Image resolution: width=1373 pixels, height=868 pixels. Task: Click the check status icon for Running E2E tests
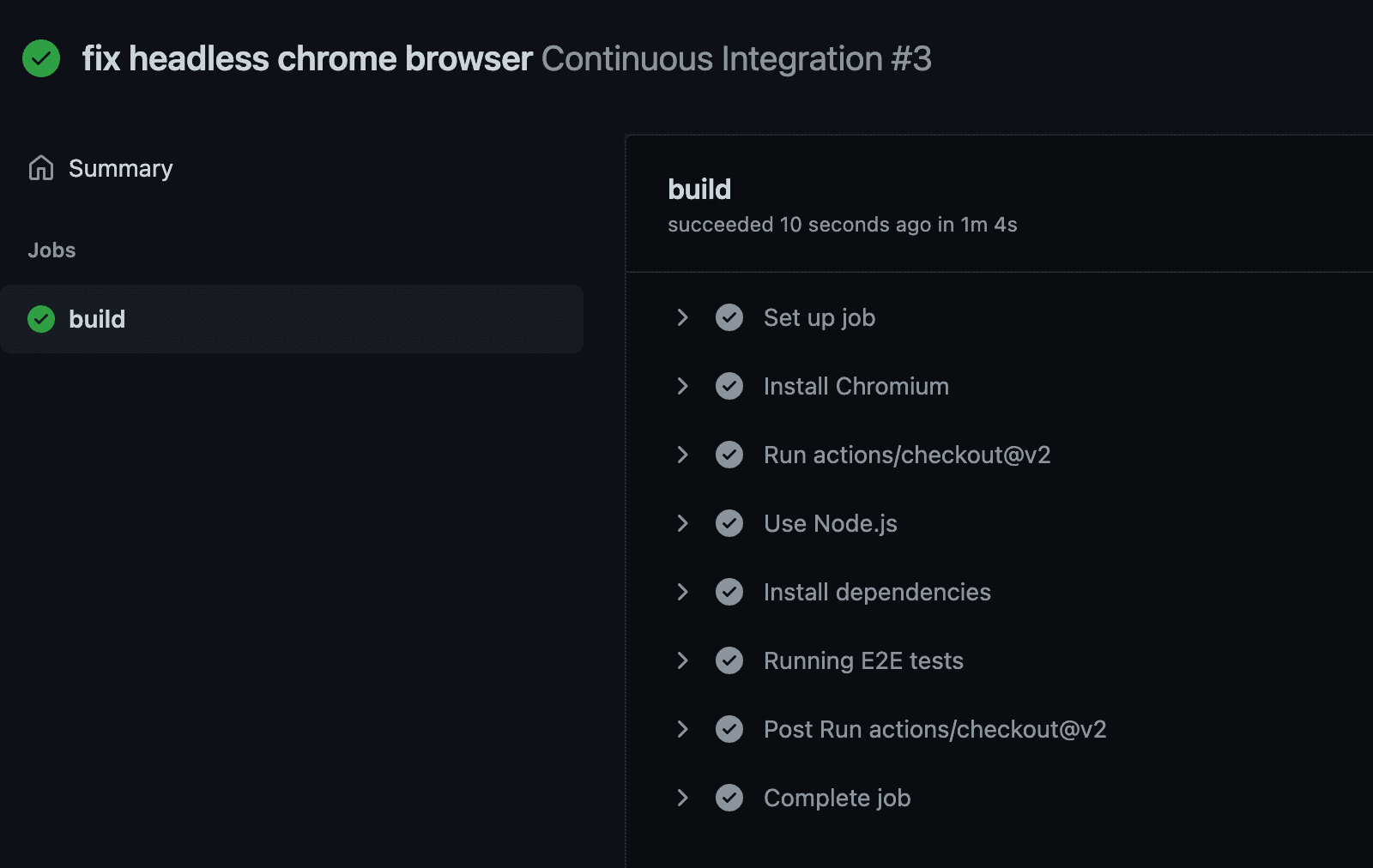(x=729, y=660)
